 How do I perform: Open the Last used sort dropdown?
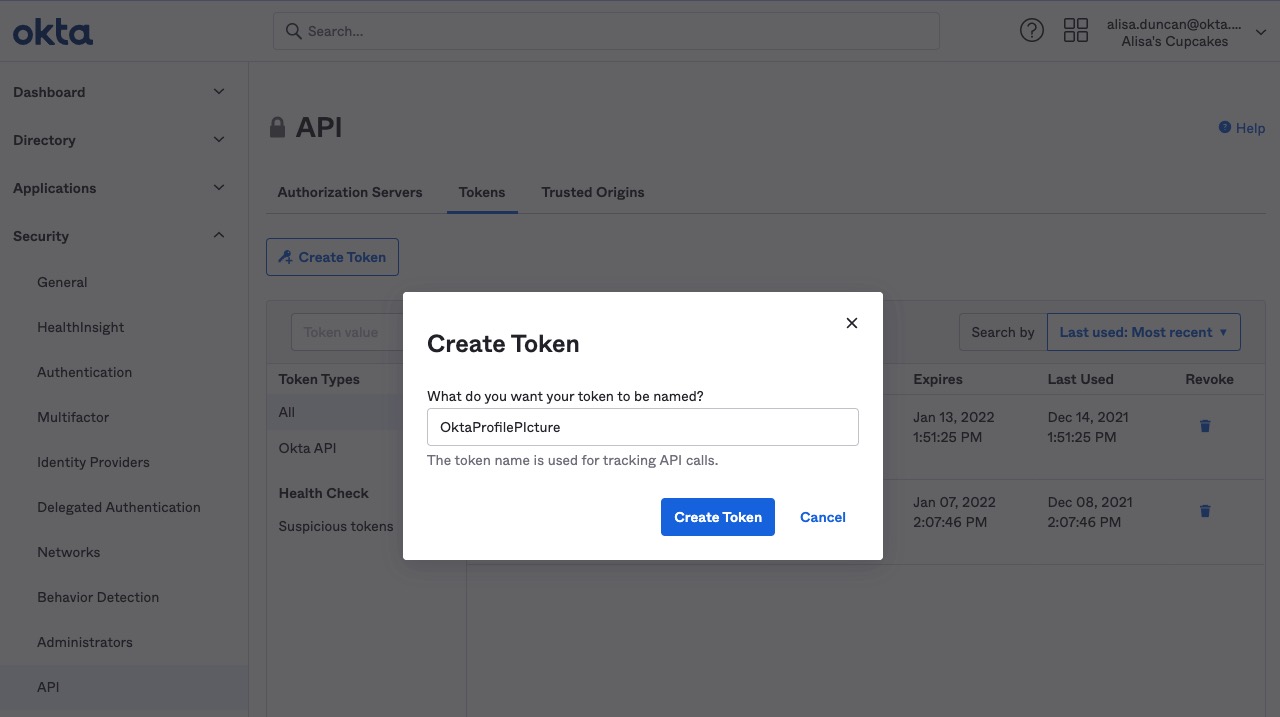tap(1143, 332)
